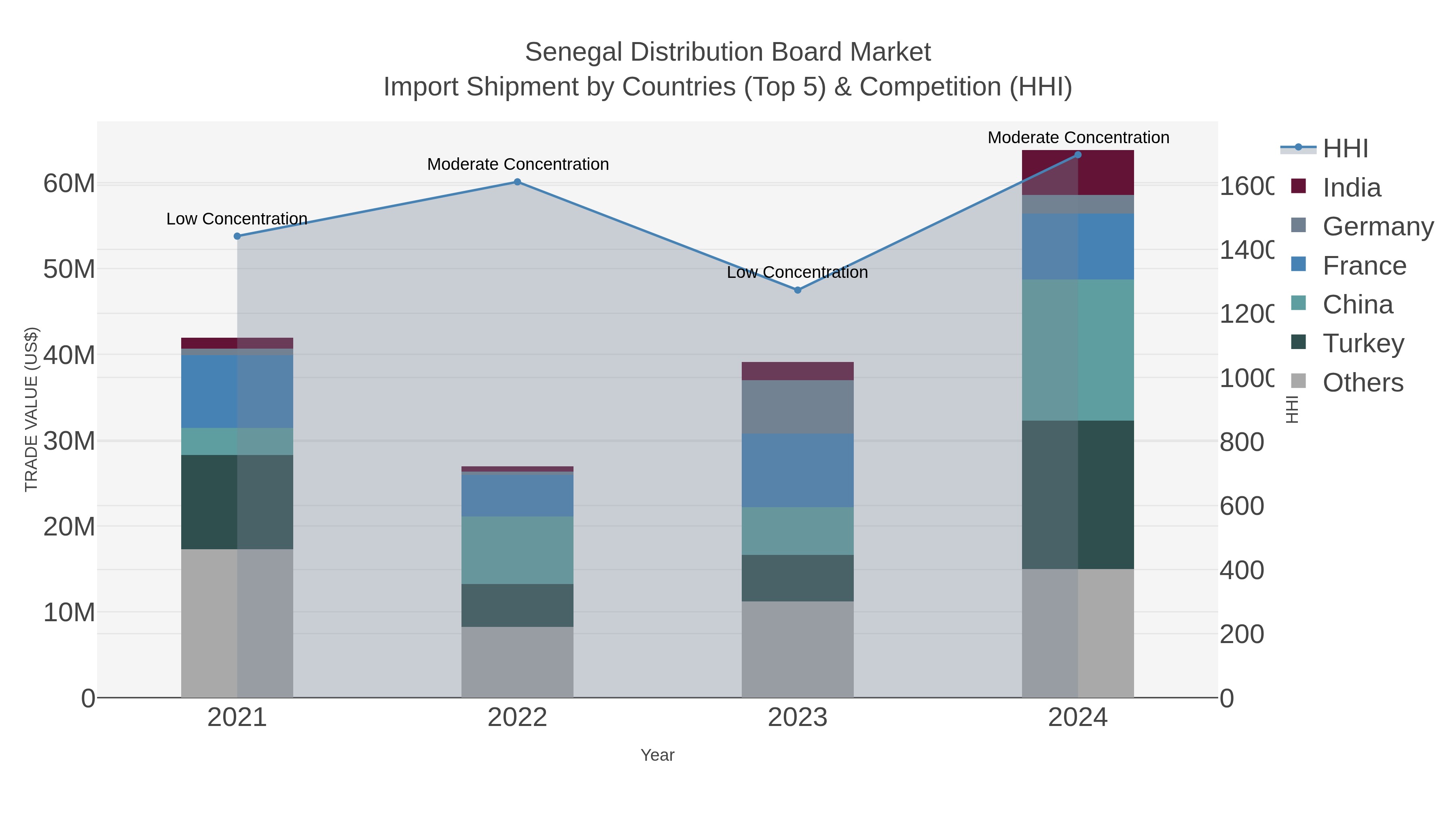This screenshot has width=1456, height=819.
Task: Click the vertical HHI right axis title
Action: click(1292, 409)
